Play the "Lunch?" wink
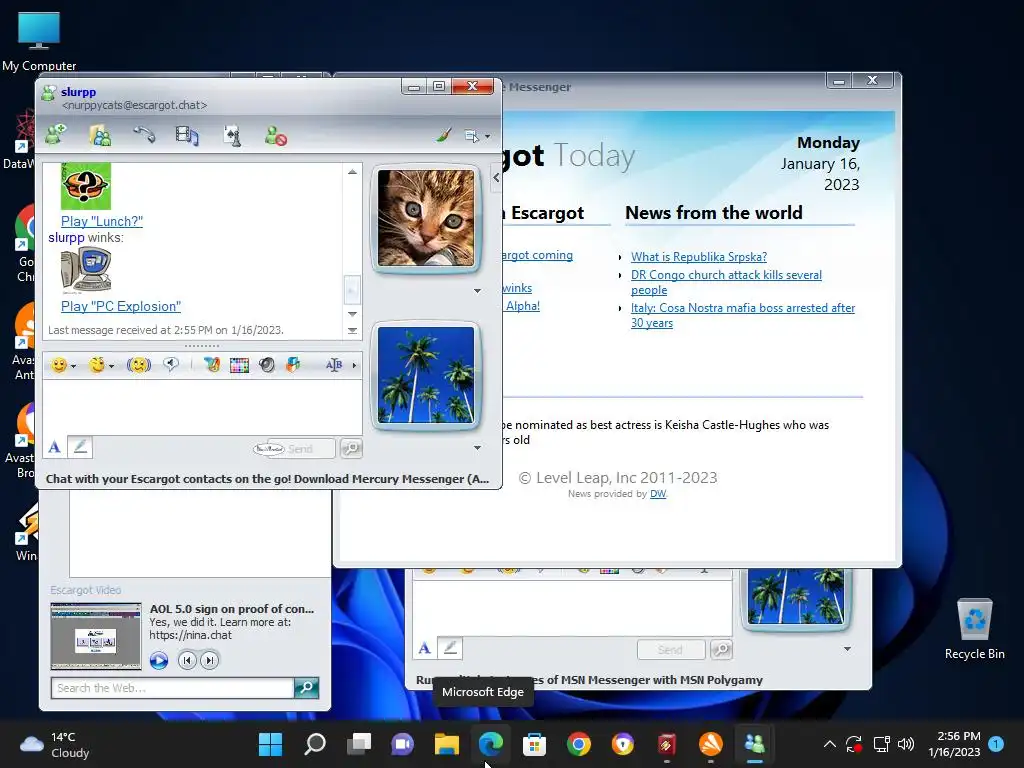The width and height of the screenshot is (1024, 768). click(101, 221)
